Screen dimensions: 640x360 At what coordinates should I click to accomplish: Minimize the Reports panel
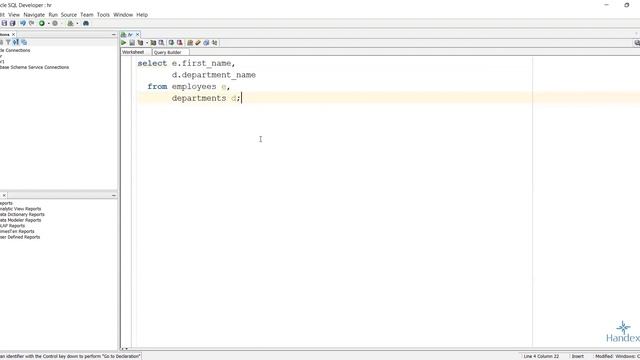pyautogui.click(x=114, y=196)
